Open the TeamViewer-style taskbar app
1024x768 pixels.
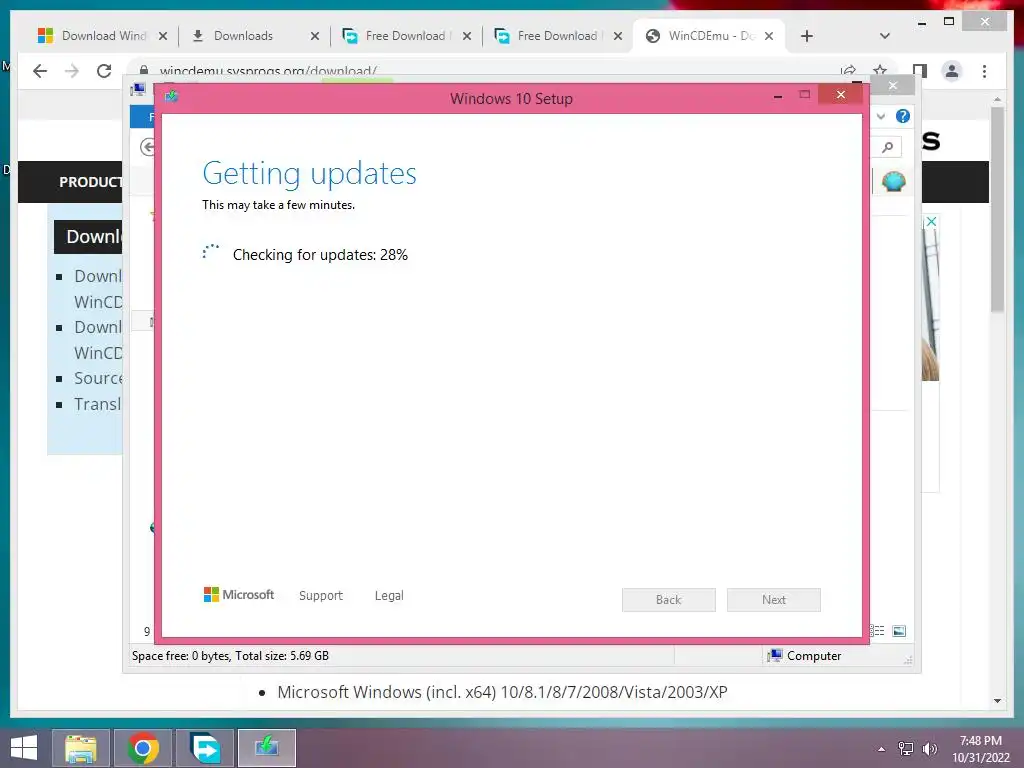[x=205, y=748]
